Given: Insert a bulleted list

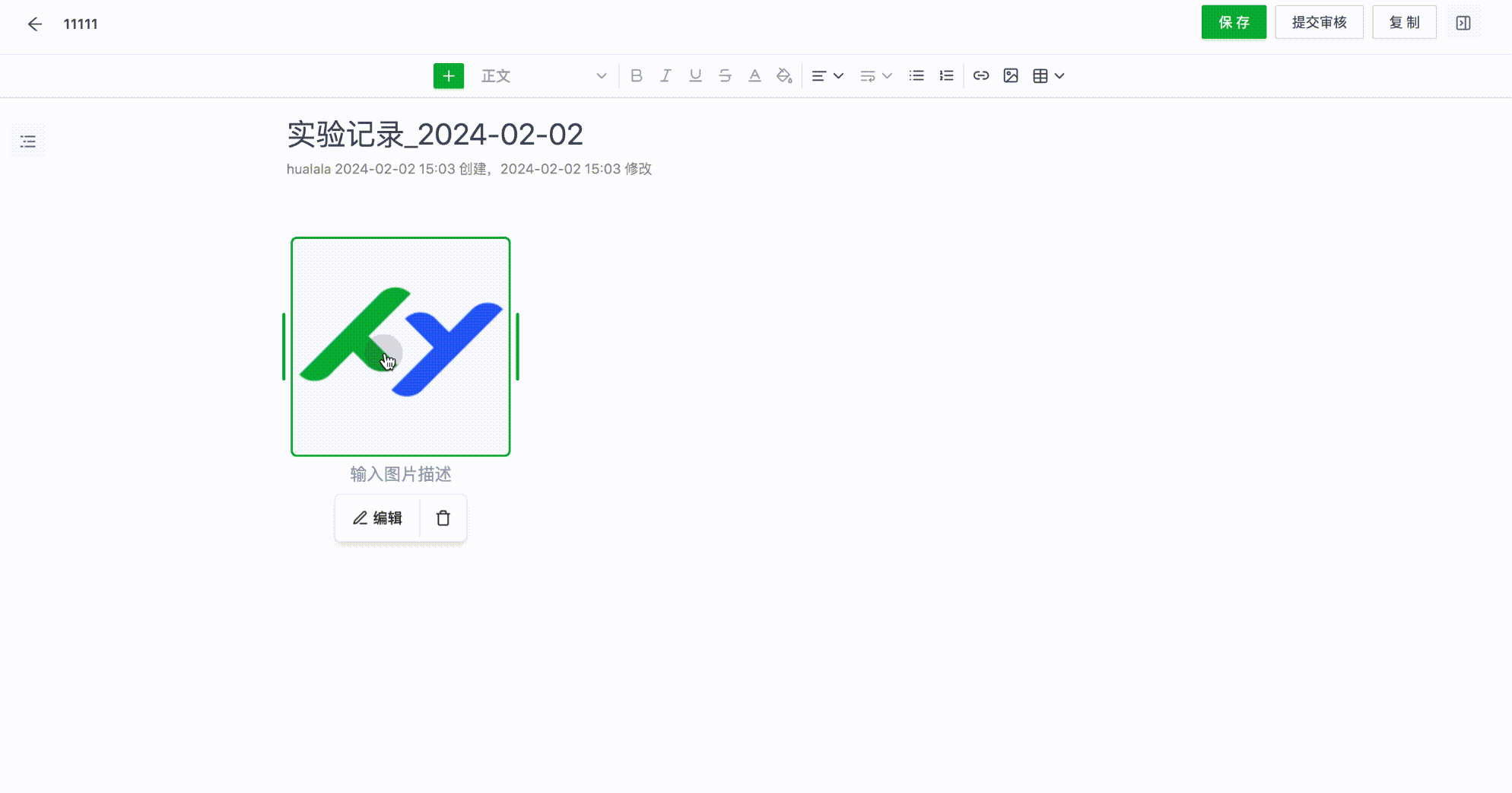Looking at the screenshot, I should (916, 76).
